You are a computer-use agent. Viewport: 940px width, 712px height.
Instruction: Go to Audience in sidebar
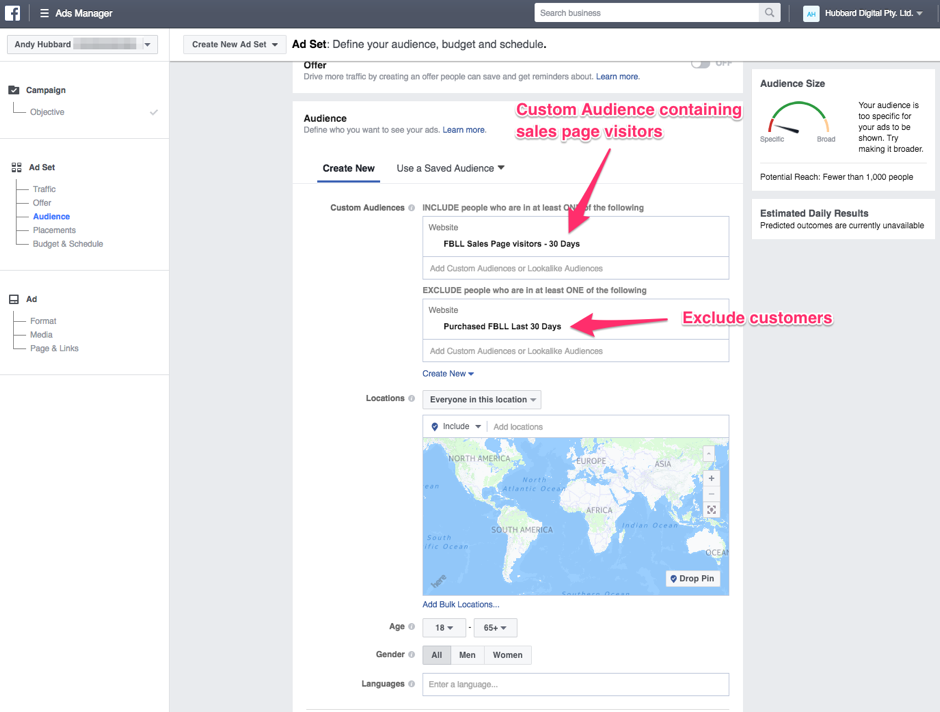pos(51,216)
